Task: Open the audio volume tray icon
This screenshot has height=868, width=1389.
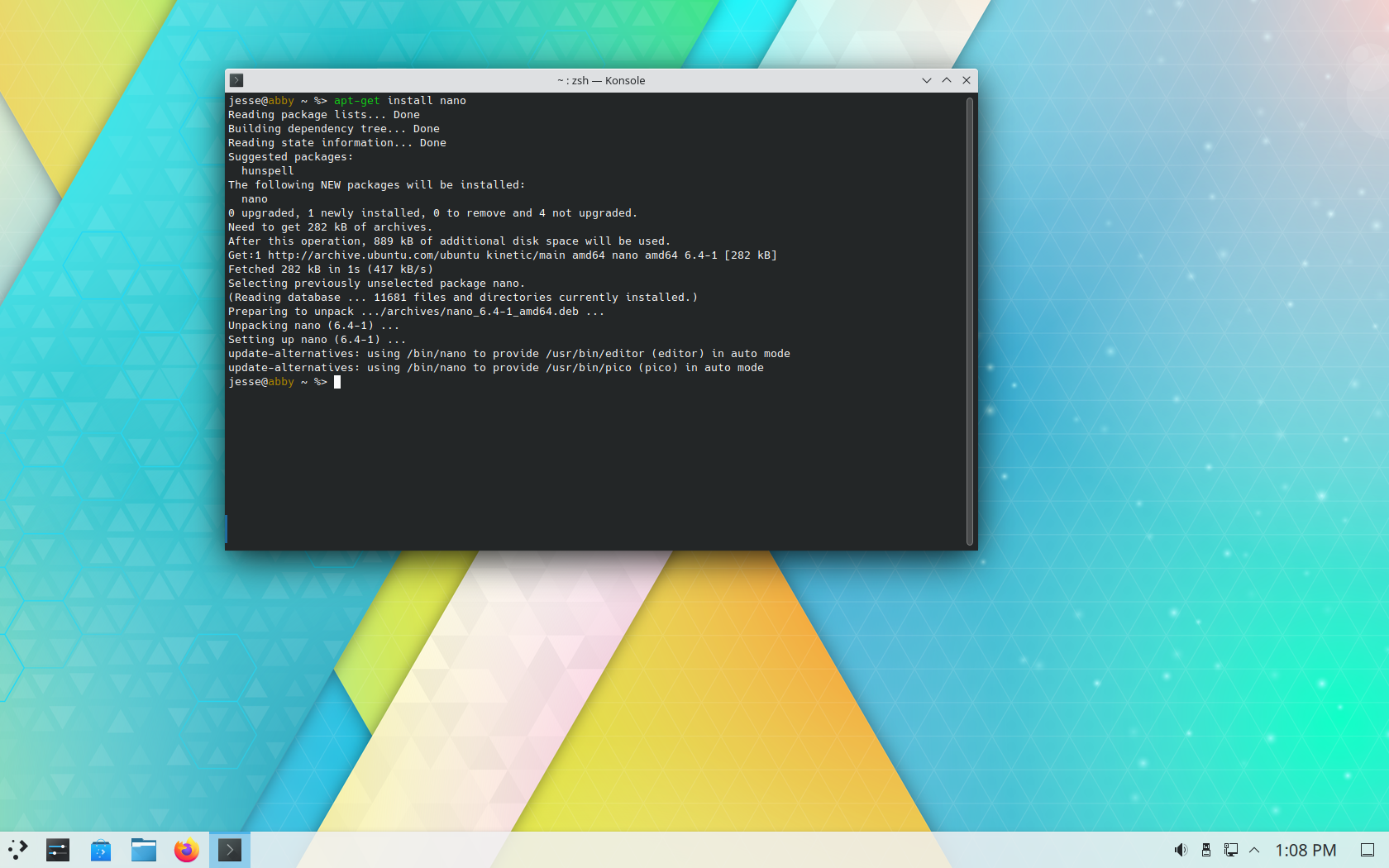Action: click(x=1181, y=850)
